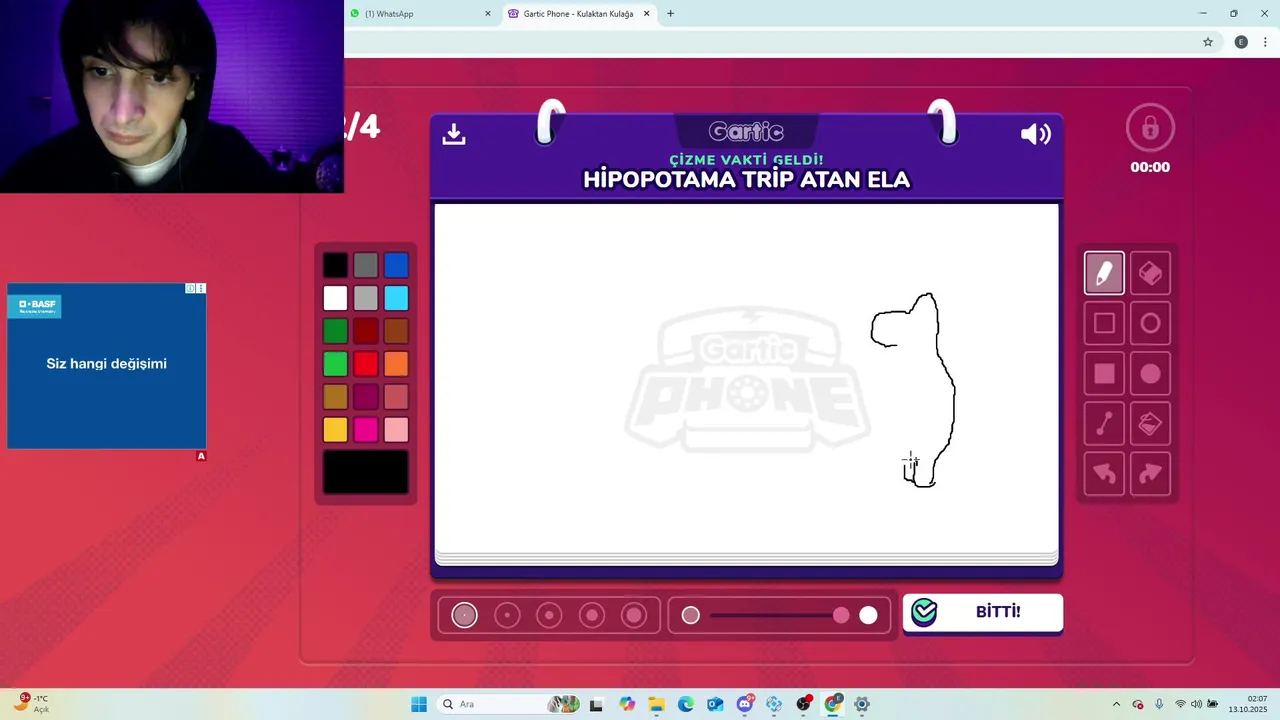The width and height of the screenshot is (1280, 720).
Task: Open Copilot from the taskbar
Action: (x=627, y=704)
